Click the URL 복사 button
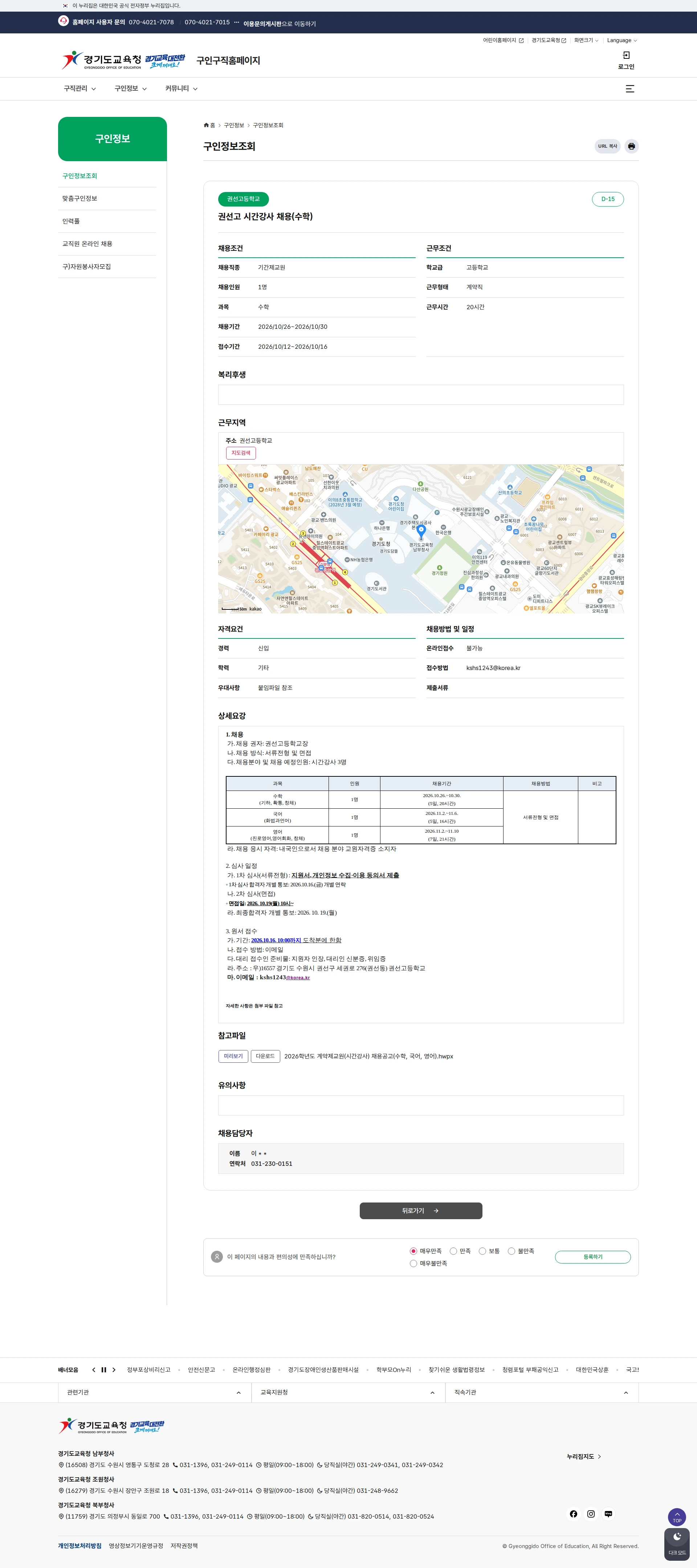Screen dimensions: 697x1568 607,146
